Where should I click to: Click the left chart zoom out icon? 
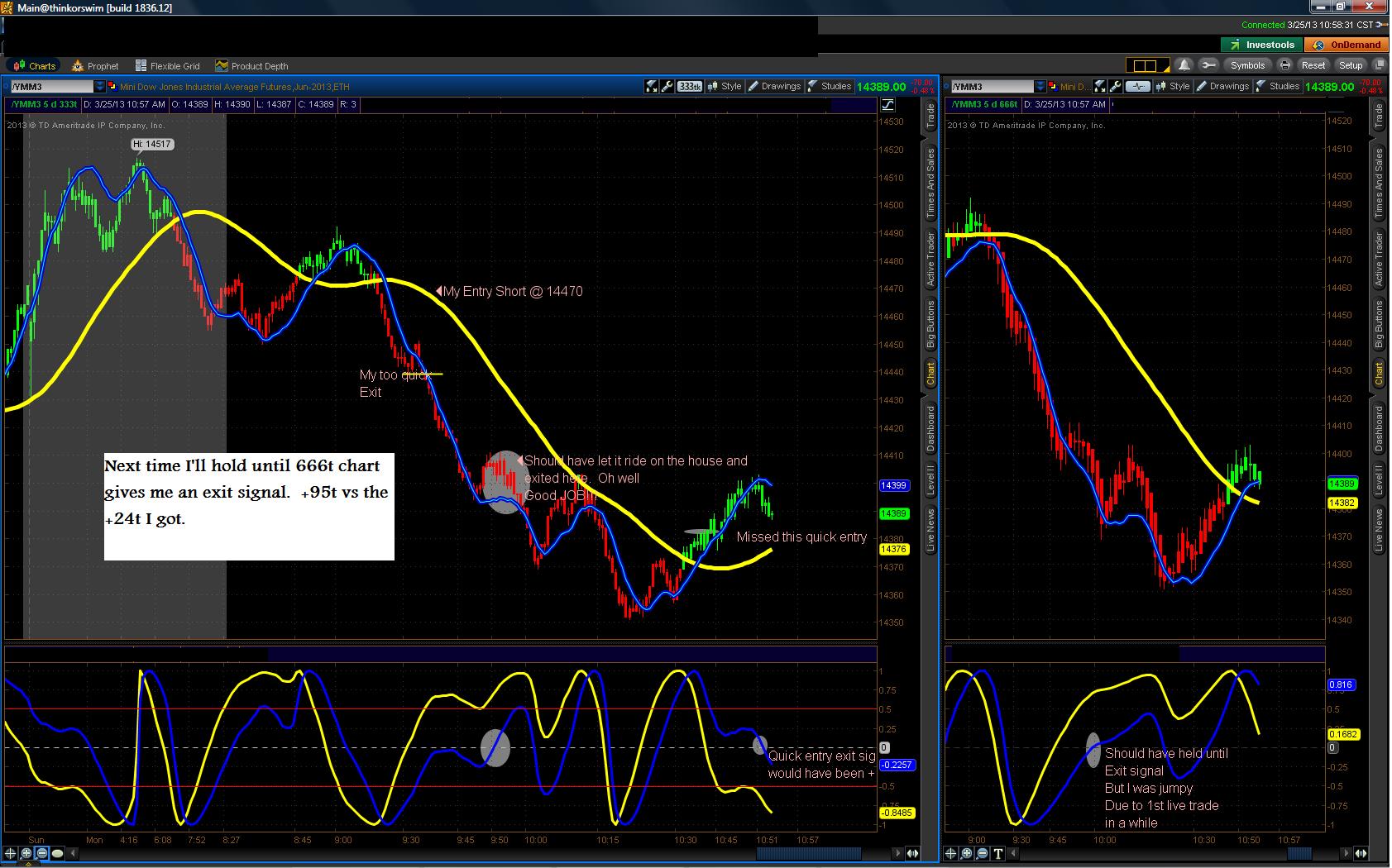(42, 853)
